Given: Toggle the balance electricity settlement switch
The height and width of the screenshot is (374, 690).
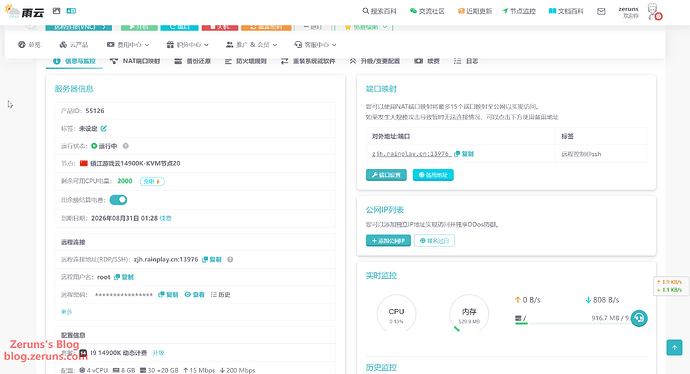Looking at the screenshot, I should [118, 200].
